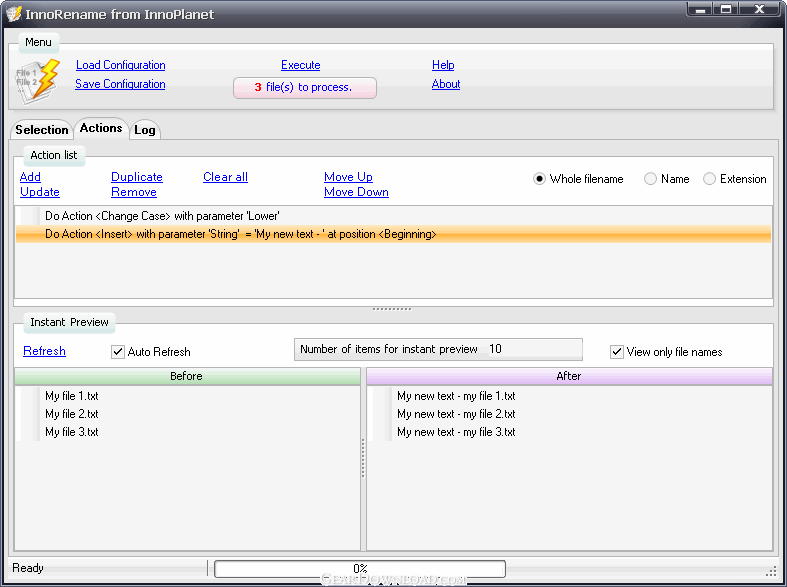The height and width of the screenshot is (587, 787).
Task: Maximize the InnoRename window
Action: (726, 10)
